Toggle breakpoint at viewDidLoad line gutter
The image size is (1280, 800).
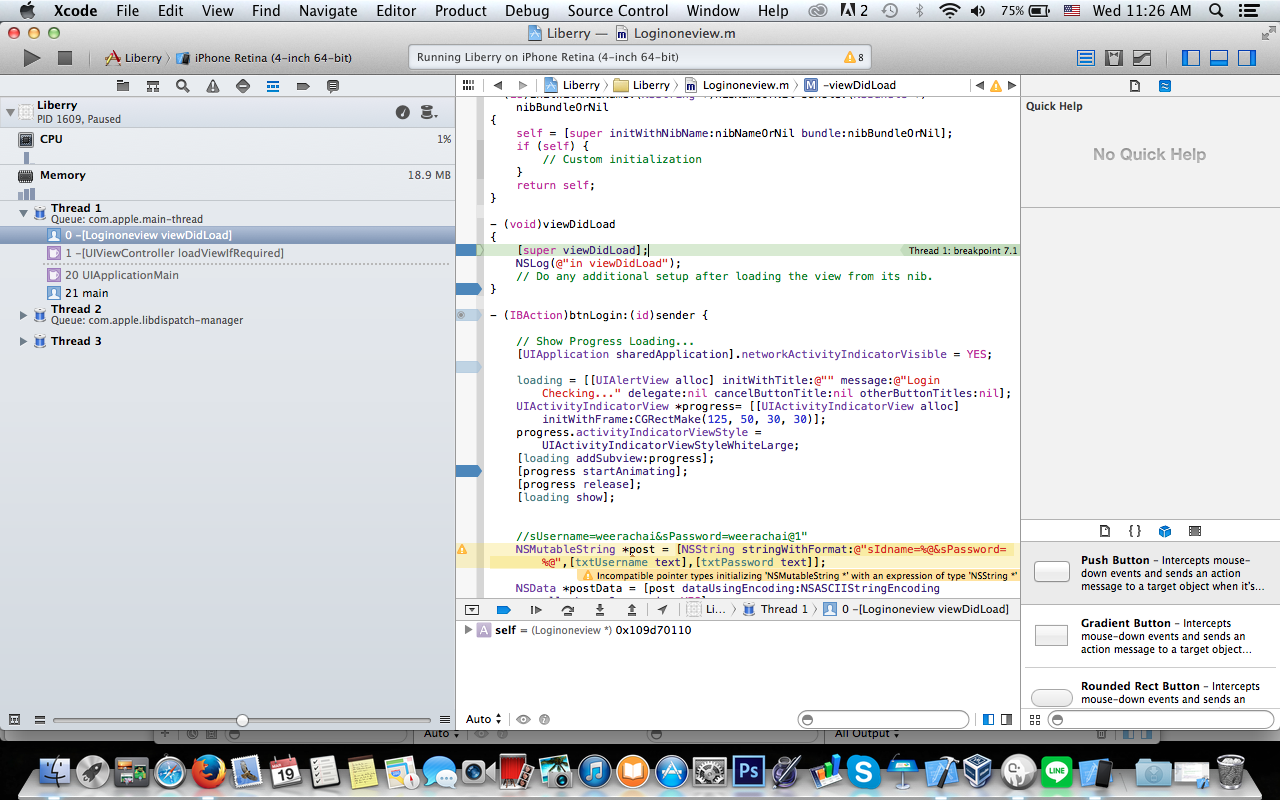click(468, 250)
